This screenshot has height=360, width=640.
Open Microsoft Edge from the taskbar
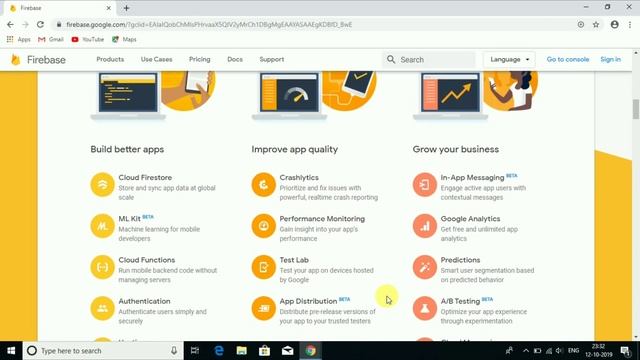click(x=219, y=351)
